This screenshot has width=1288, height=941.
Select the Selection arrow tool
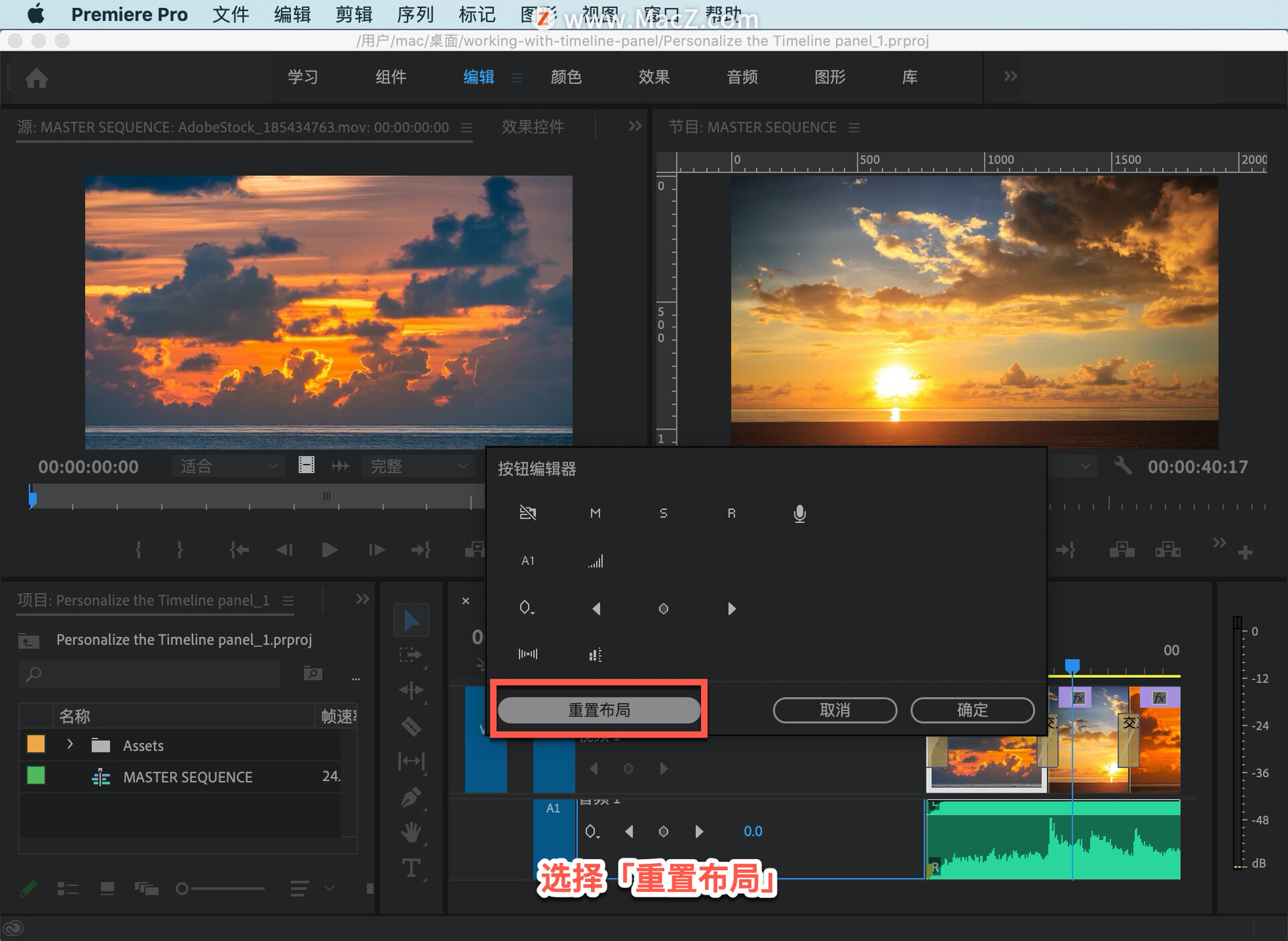click(411, 621)
